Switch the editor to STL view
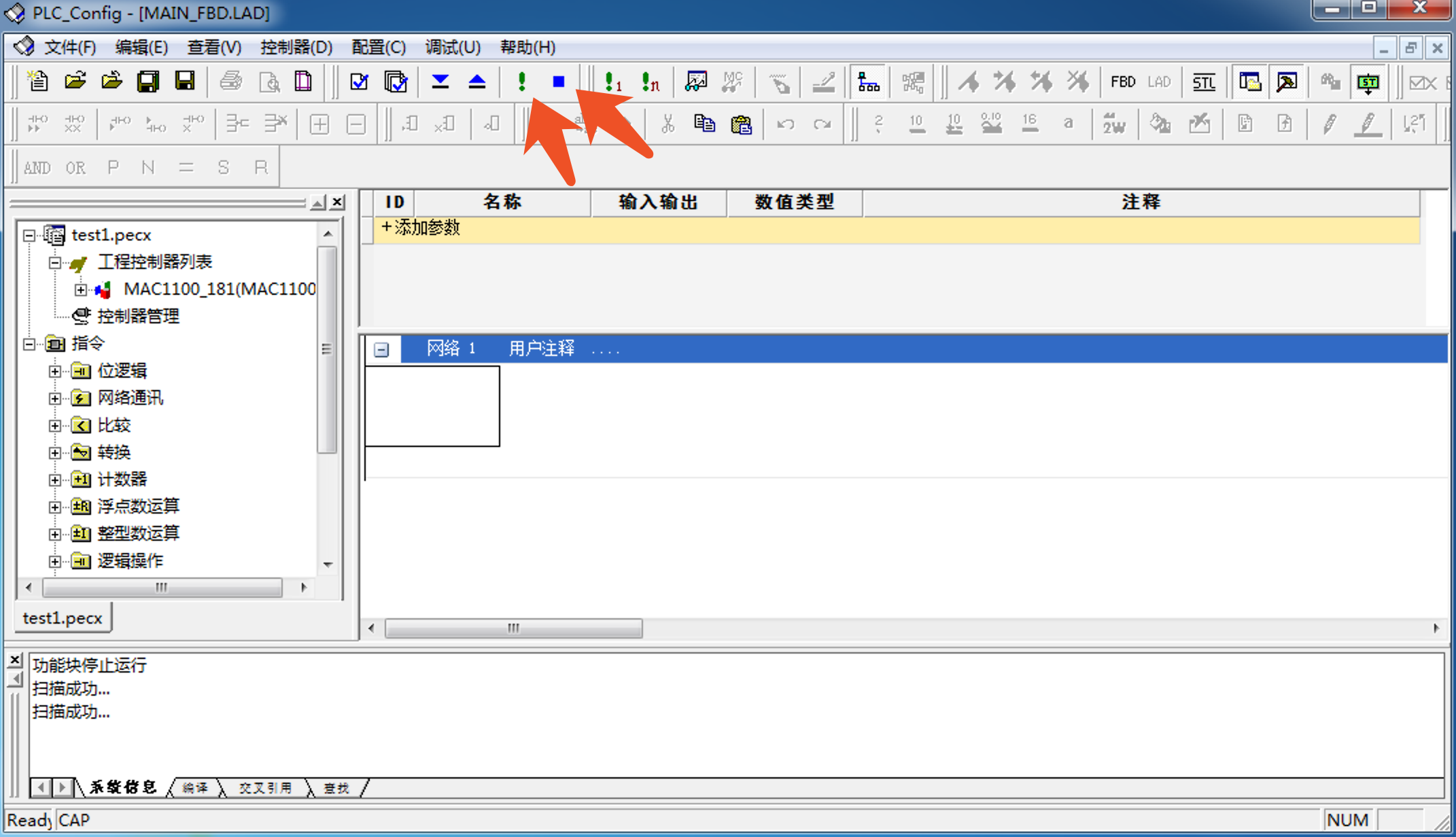The width and height of the screenshot is (1456, 837). [1204, 82]
